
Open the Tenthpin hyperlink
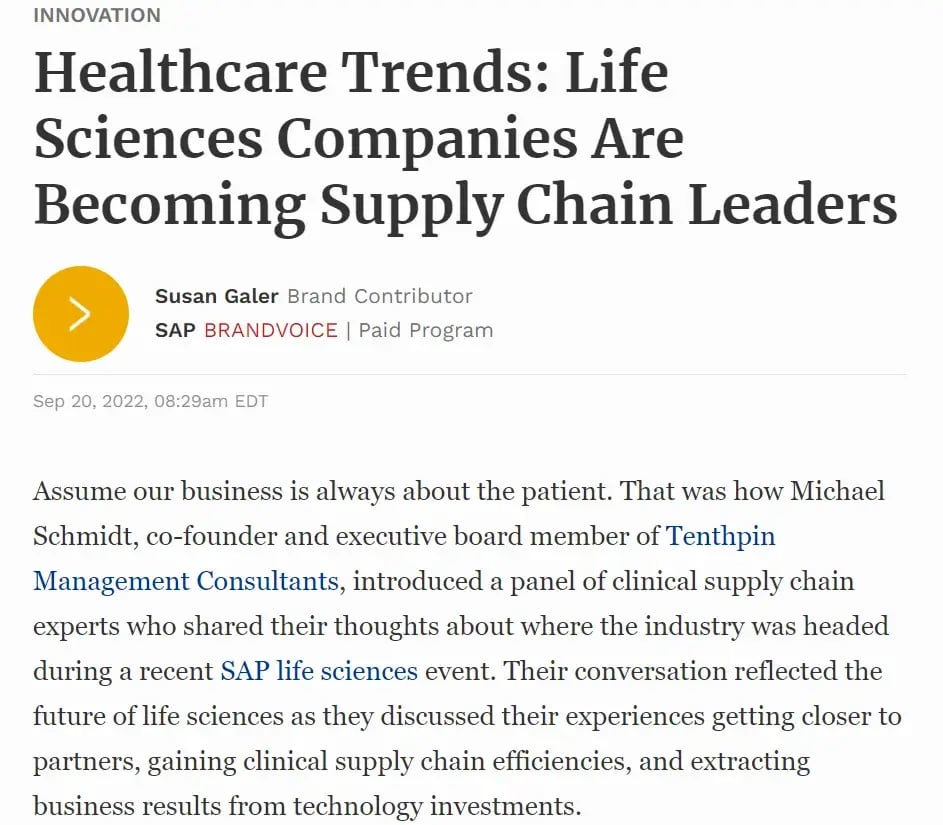tap(721, 536)
